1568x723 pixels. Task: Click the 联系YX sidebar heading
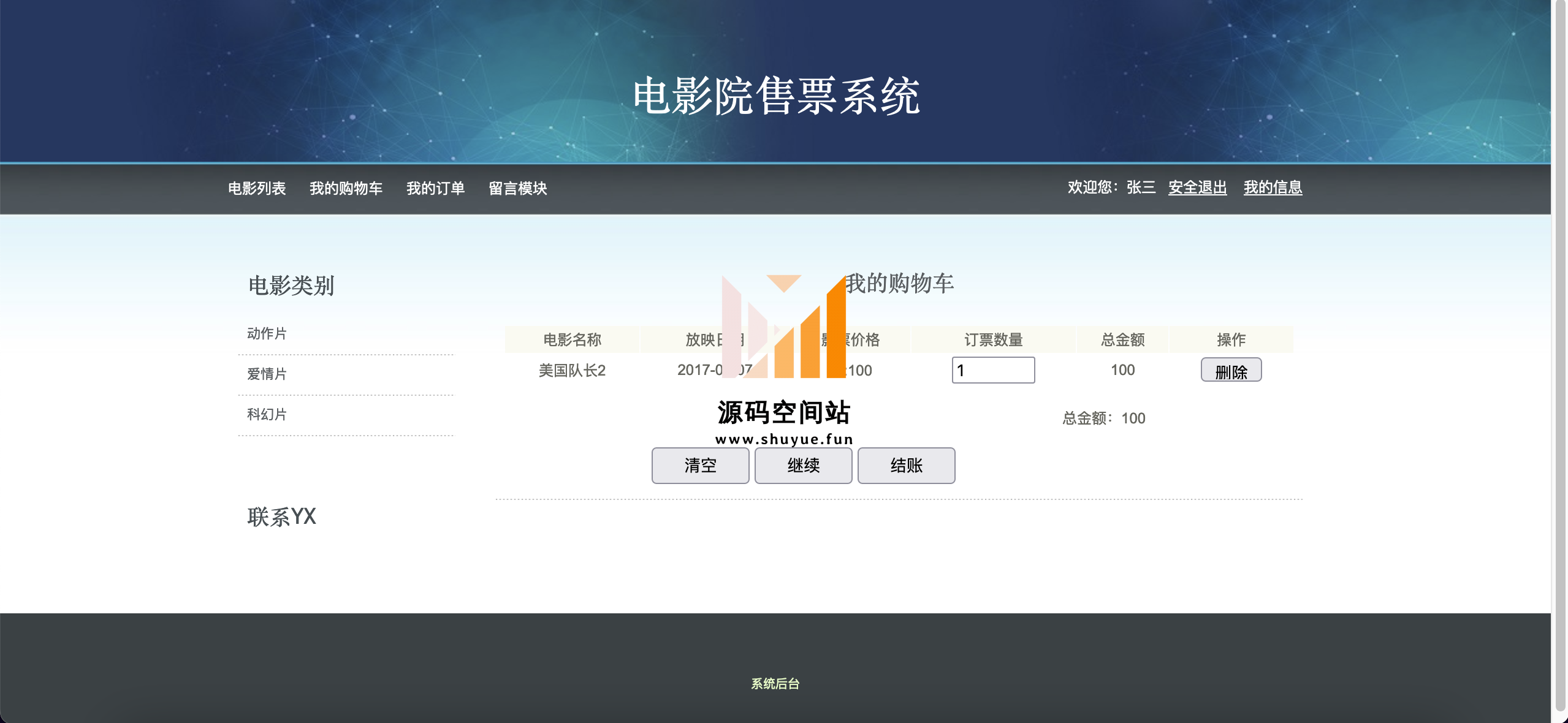pos(282,517)
